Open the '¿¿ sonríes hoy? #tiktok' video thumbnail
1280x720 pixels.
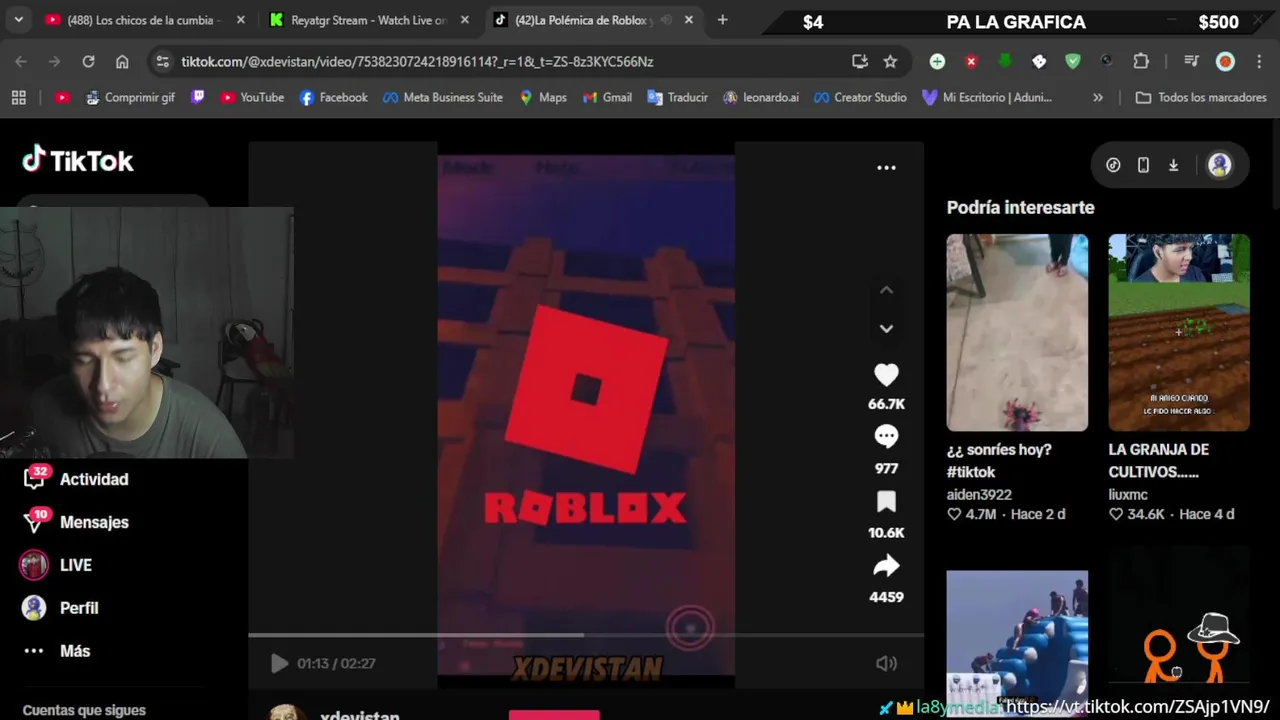(x=1017, y=332)
